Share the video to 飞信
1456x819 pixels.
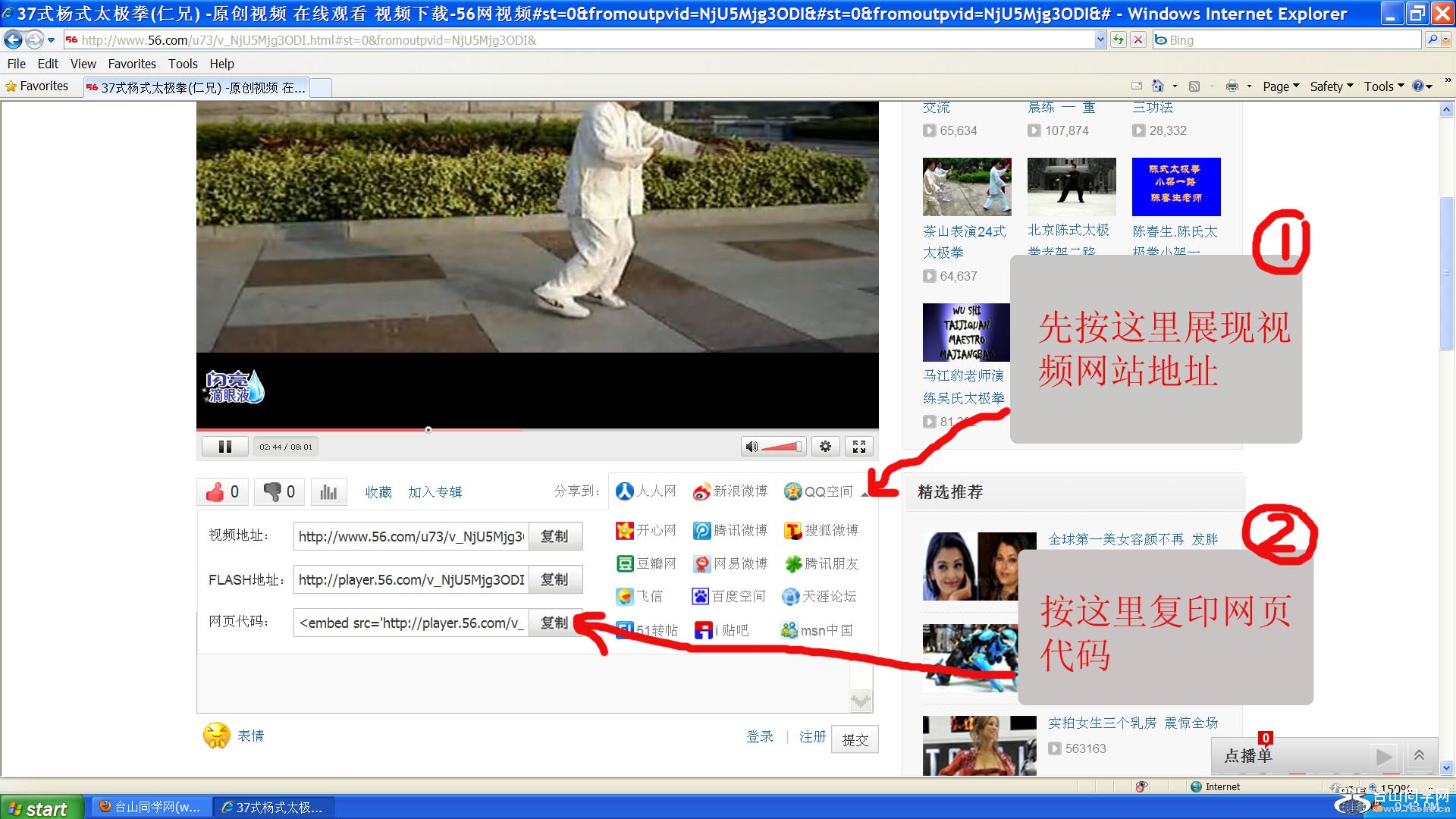tap(639, 596)
